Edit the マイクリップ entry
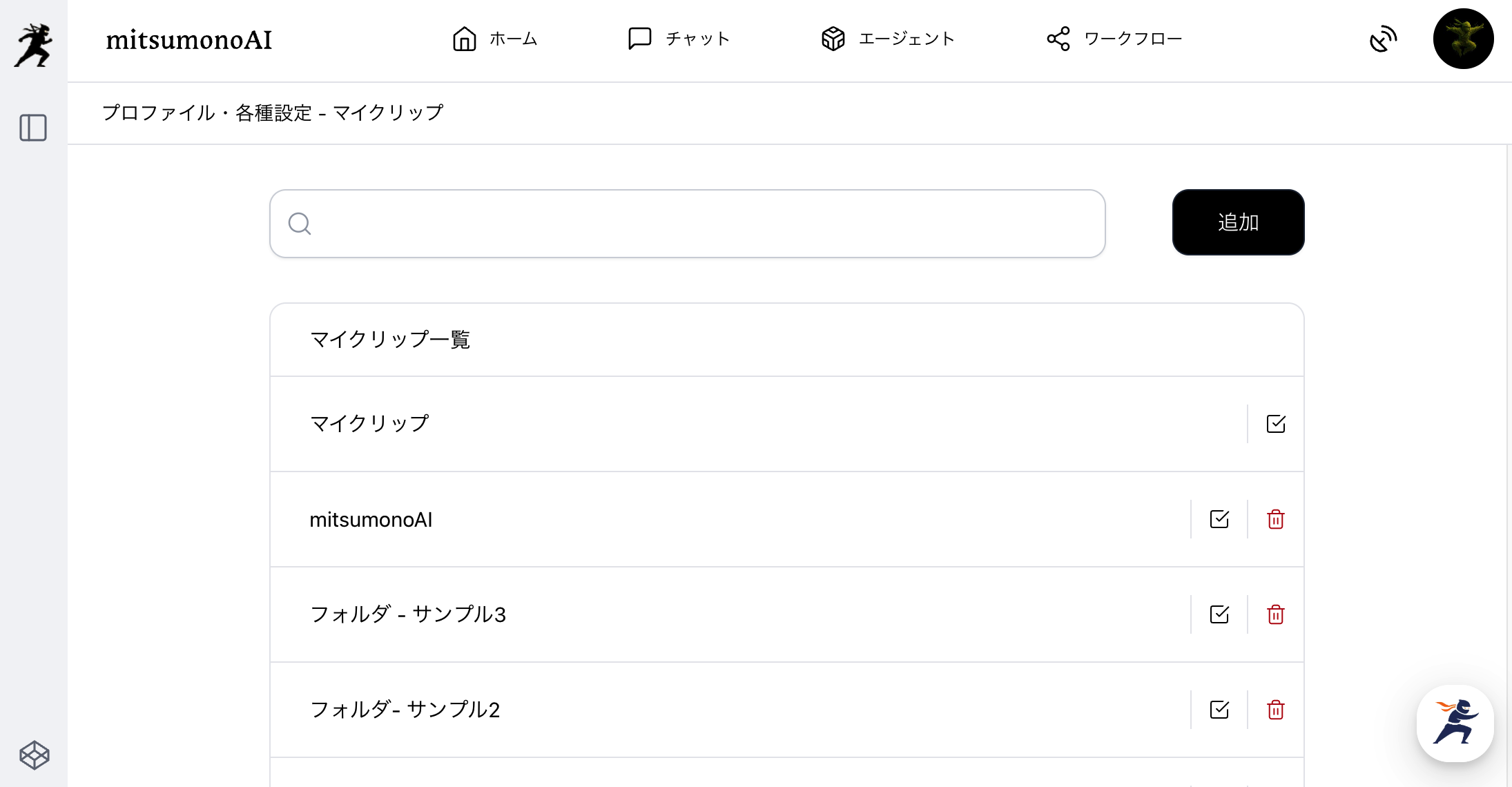The height and width of the screenshot is (787, 1512). 1276,424
